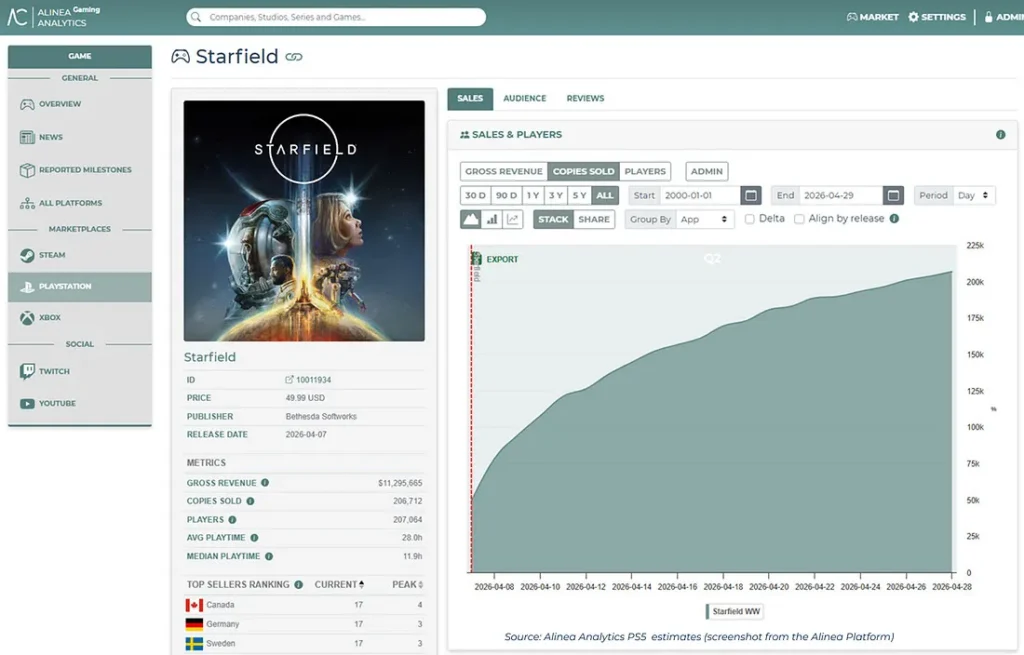This screenshot has width=1024, height=655.
Task: Click the Sweden ranking row
Action: tap(304, 643)
